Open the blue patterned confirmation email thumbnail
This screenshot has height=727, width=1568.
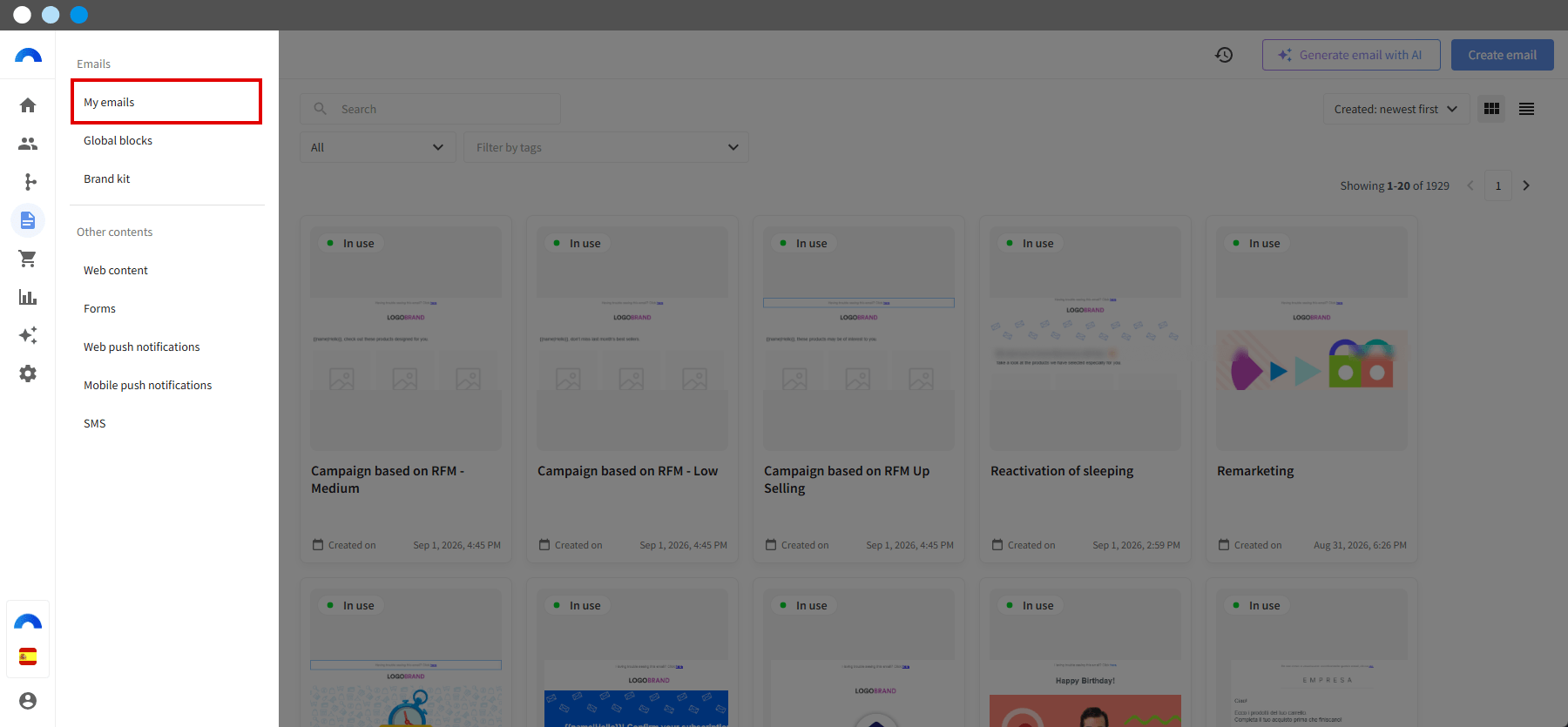click(632, 658)
